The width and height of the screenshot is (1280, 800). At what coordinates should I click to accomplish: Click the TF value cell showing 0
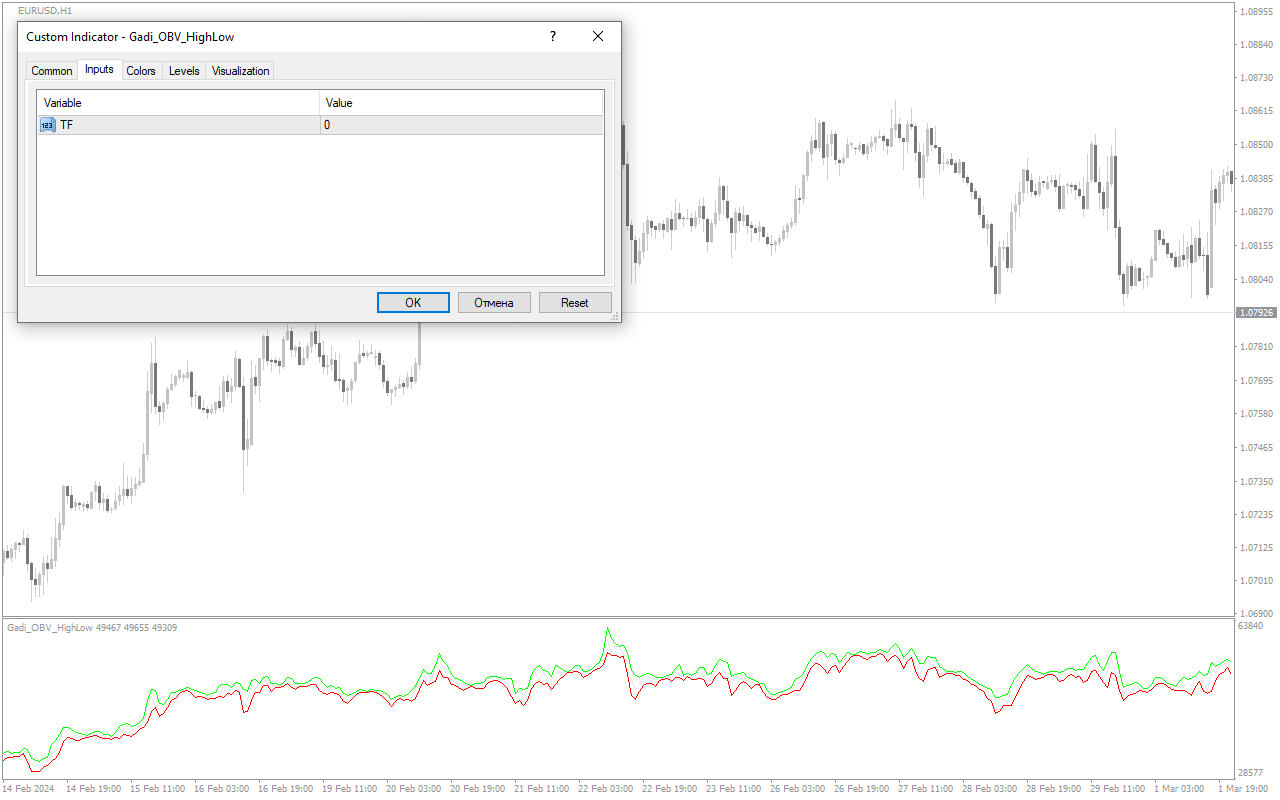[x=462, y=125]
